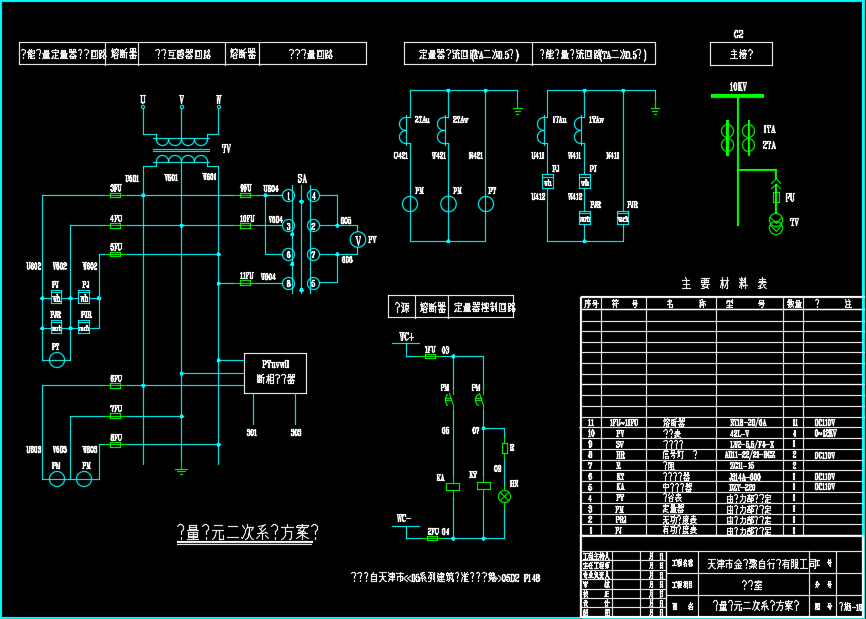Click the U phase terminal label
Viewport: 866px width, 619px height.
click(x=143, y=99)
